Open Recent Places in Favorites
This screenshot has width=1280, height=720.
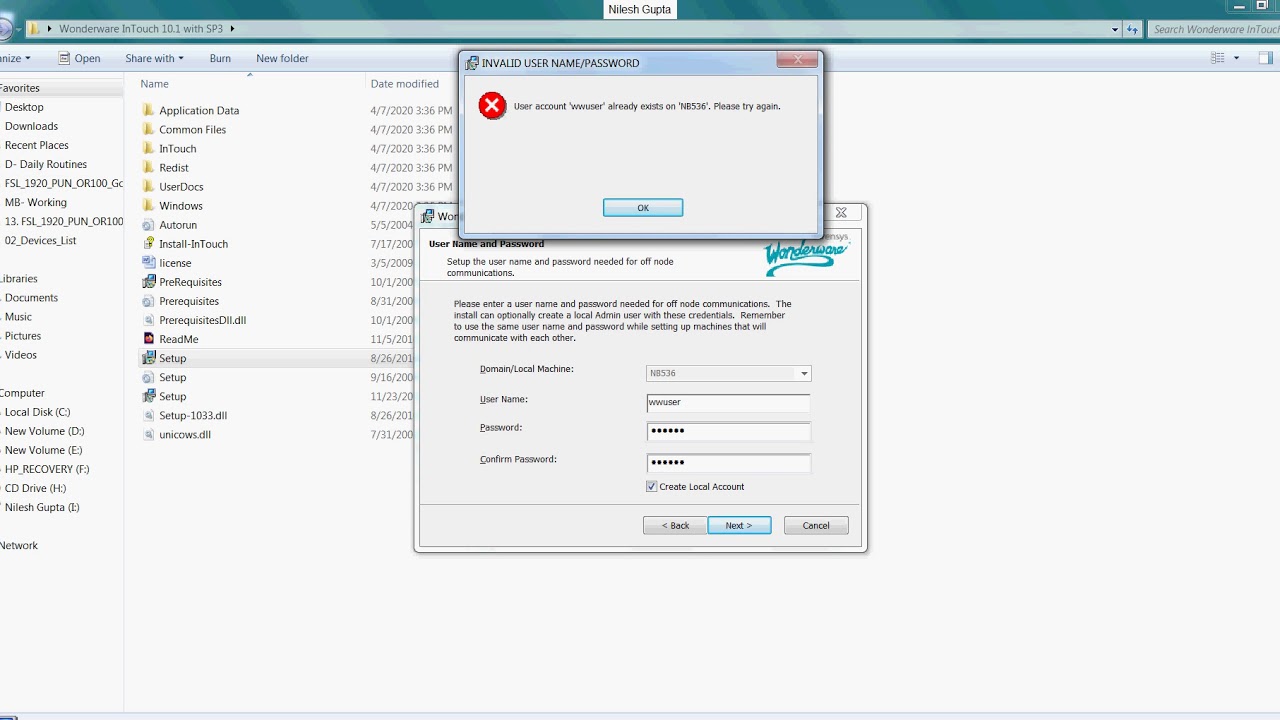point(36,145)
